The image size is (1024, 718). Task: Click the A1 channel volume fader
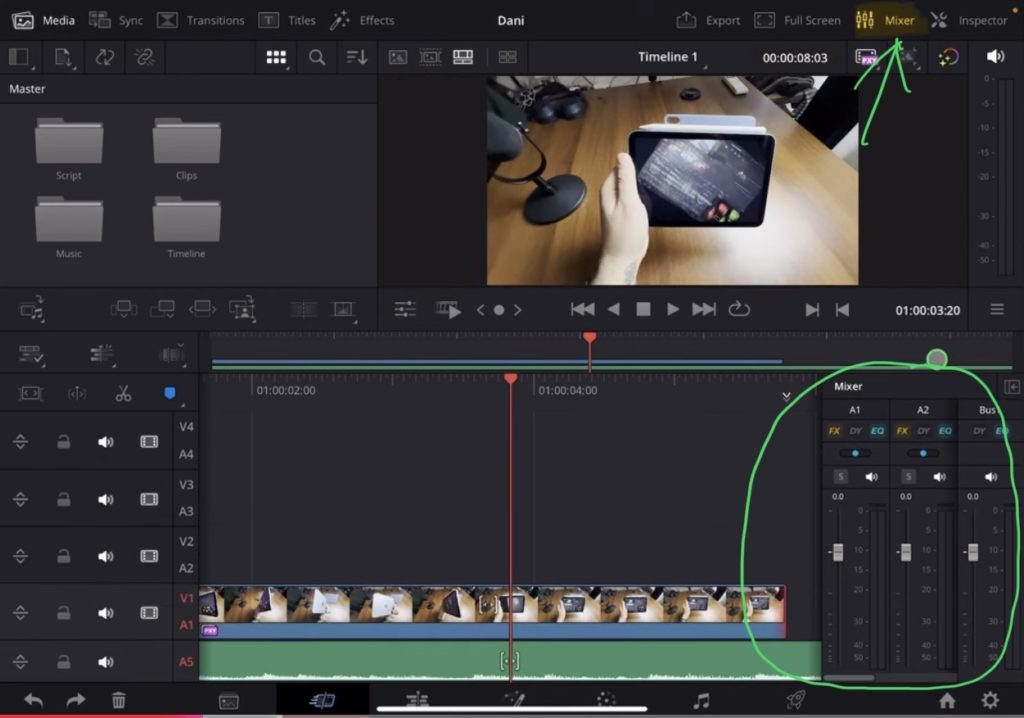pyautogui.click(x=837, y=552)
